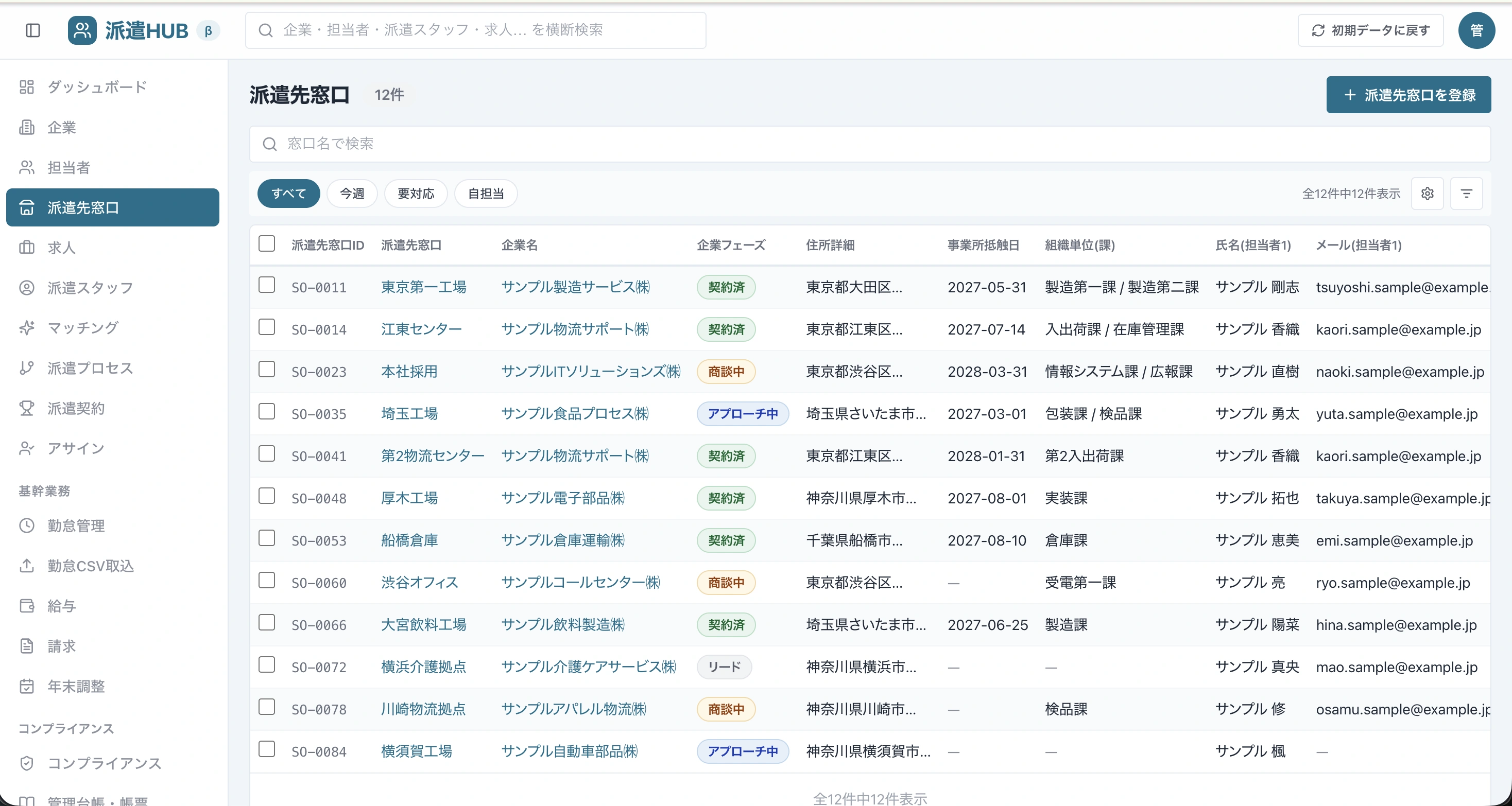The height and width of the screenshot is (806, 1512).
Task: Click the 勤怠CSV取込 upload icon
Action: (26, 566)
